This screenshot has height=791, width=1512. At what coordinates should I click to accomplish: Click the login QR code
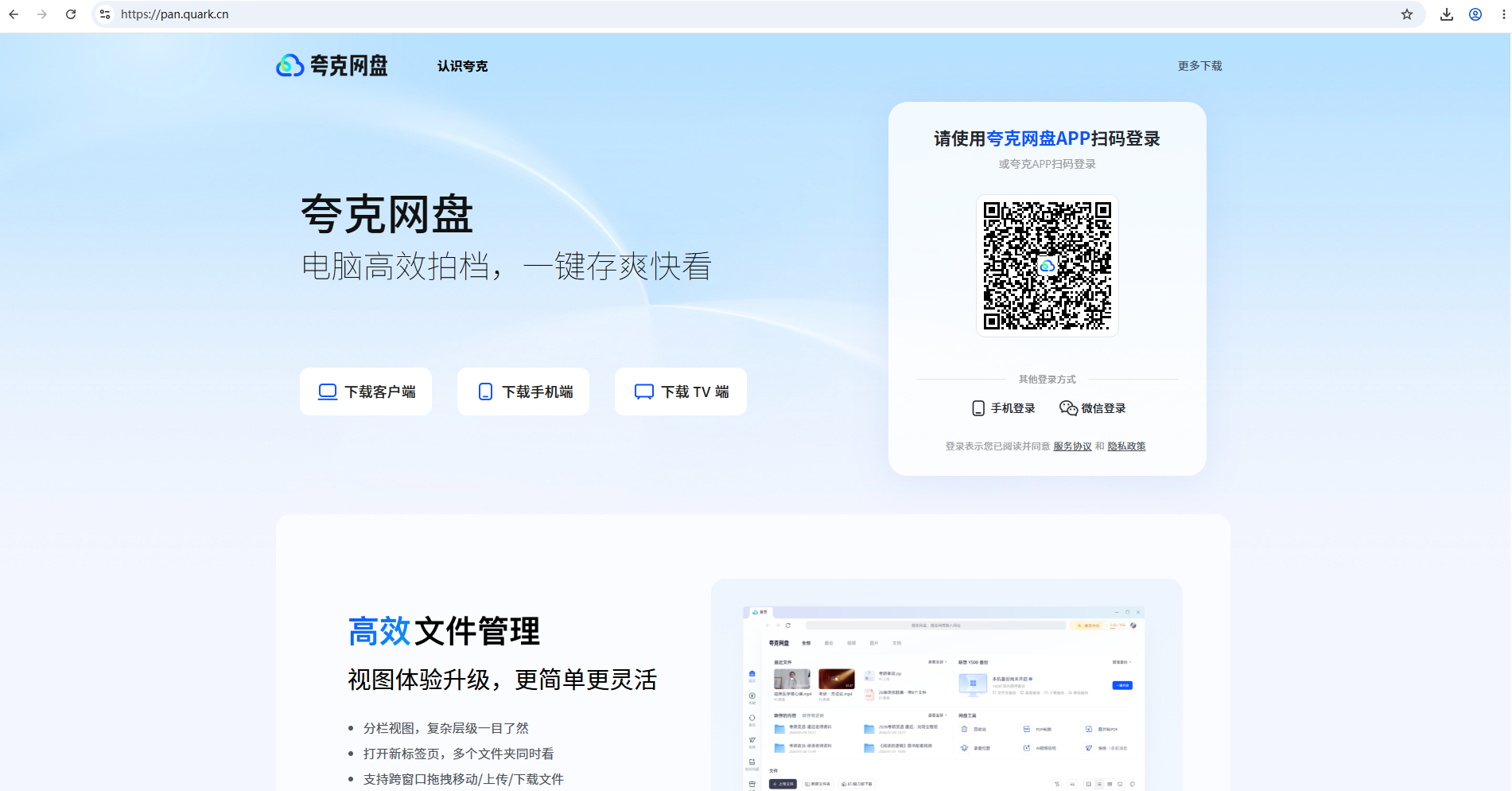click(x=1047, y=266)
